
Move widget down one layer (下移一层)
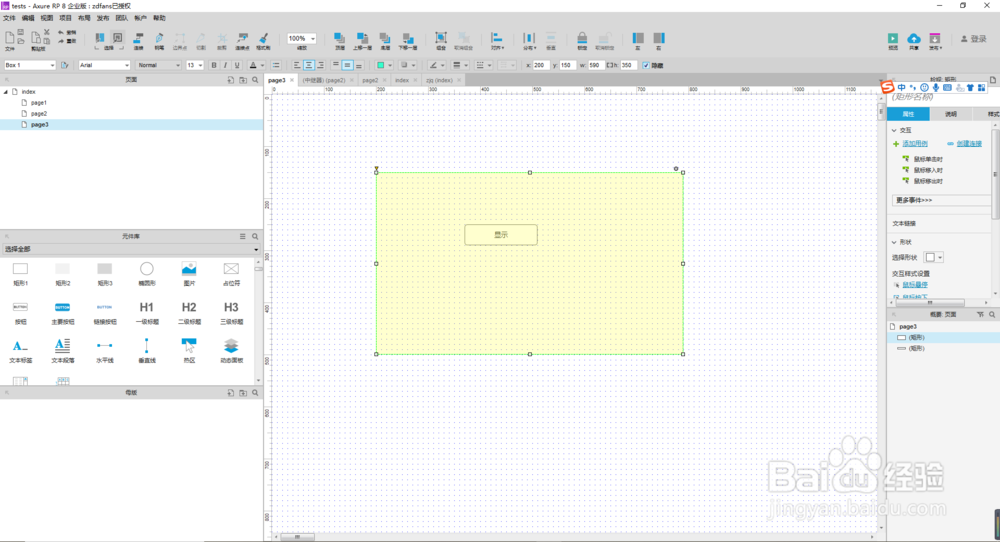click(408, 41)
